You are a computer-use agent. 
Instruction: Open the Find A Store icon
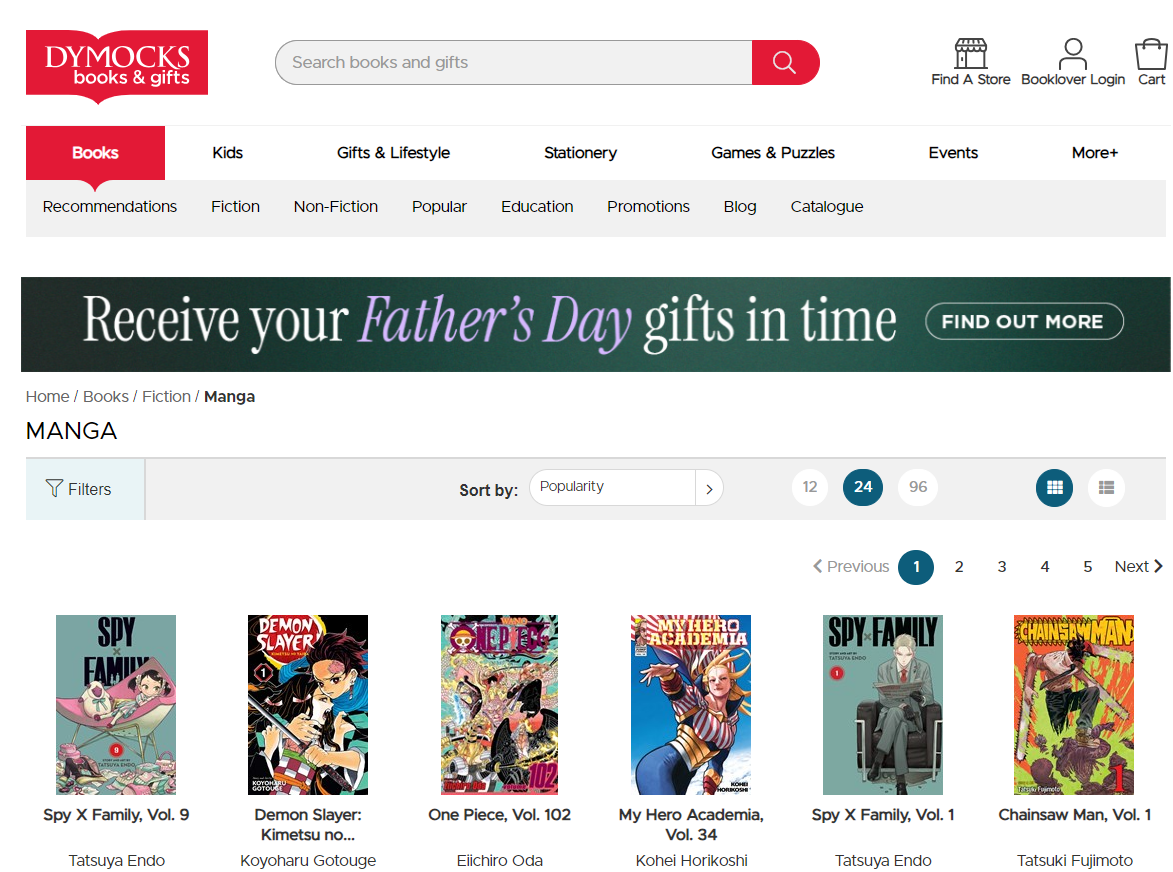[x=970, y=54]
